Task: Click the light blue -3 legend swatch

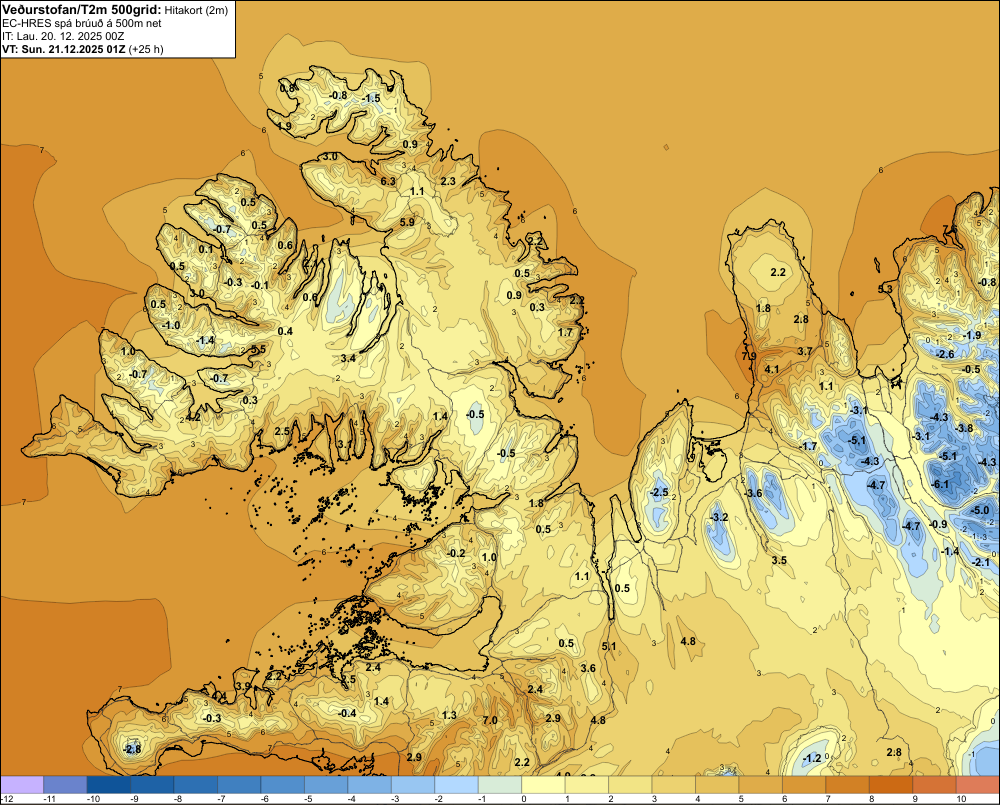Action: point(413,785)
